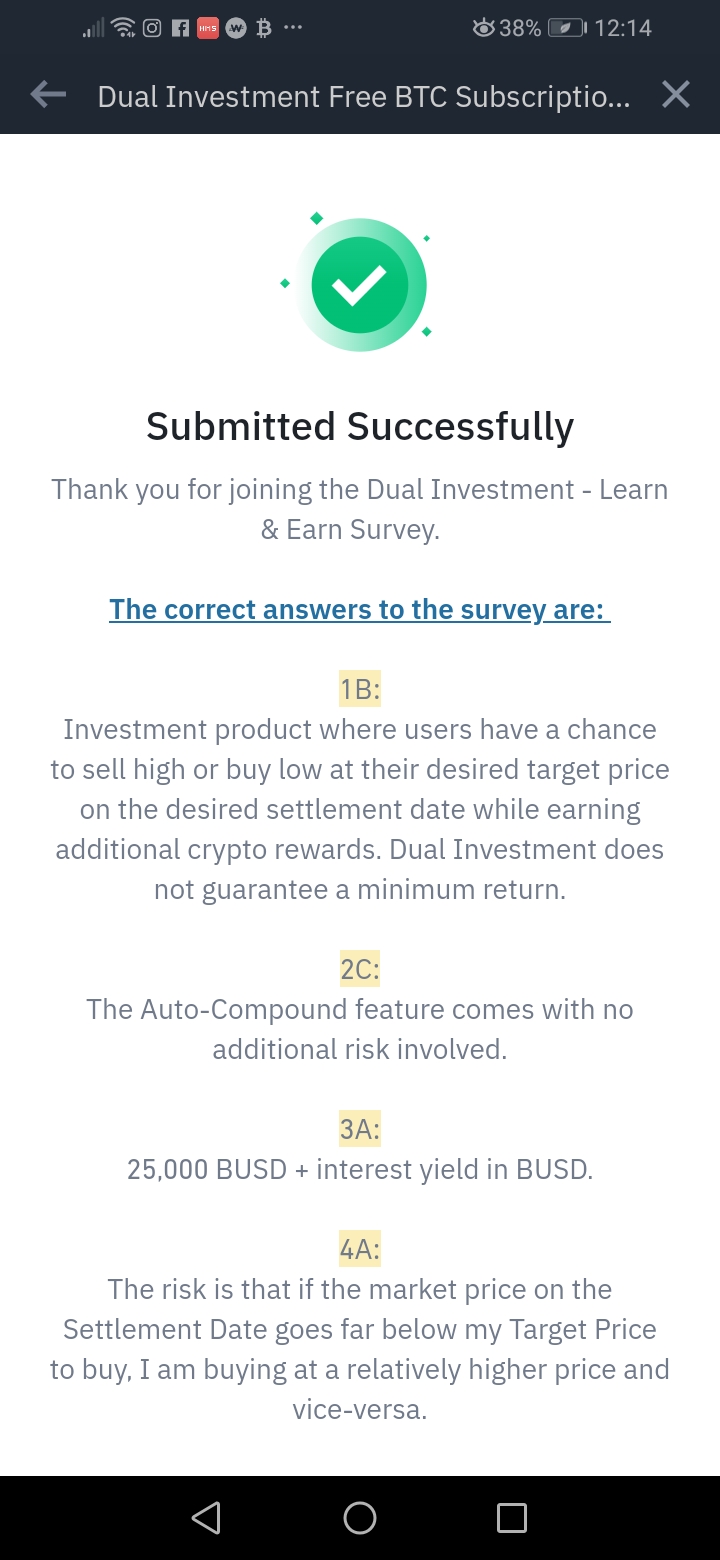The image size is (720, 1560).
Task: Select the highlighted 4A answer label
Action: tap(360, 1249)
